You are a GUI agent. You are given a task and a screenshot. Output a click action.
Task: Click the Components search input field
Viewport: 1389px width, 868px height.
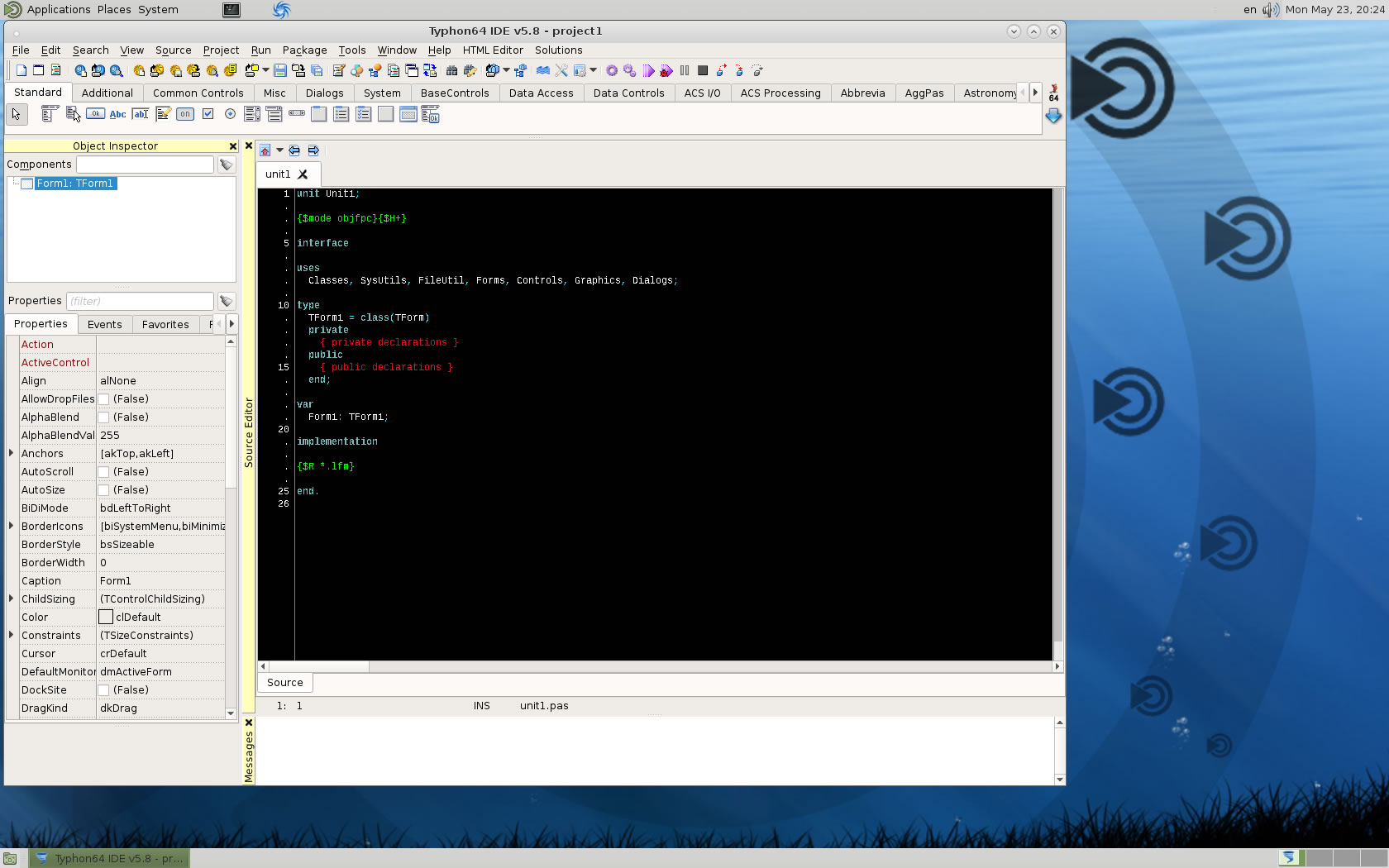[x=145, y=165]
